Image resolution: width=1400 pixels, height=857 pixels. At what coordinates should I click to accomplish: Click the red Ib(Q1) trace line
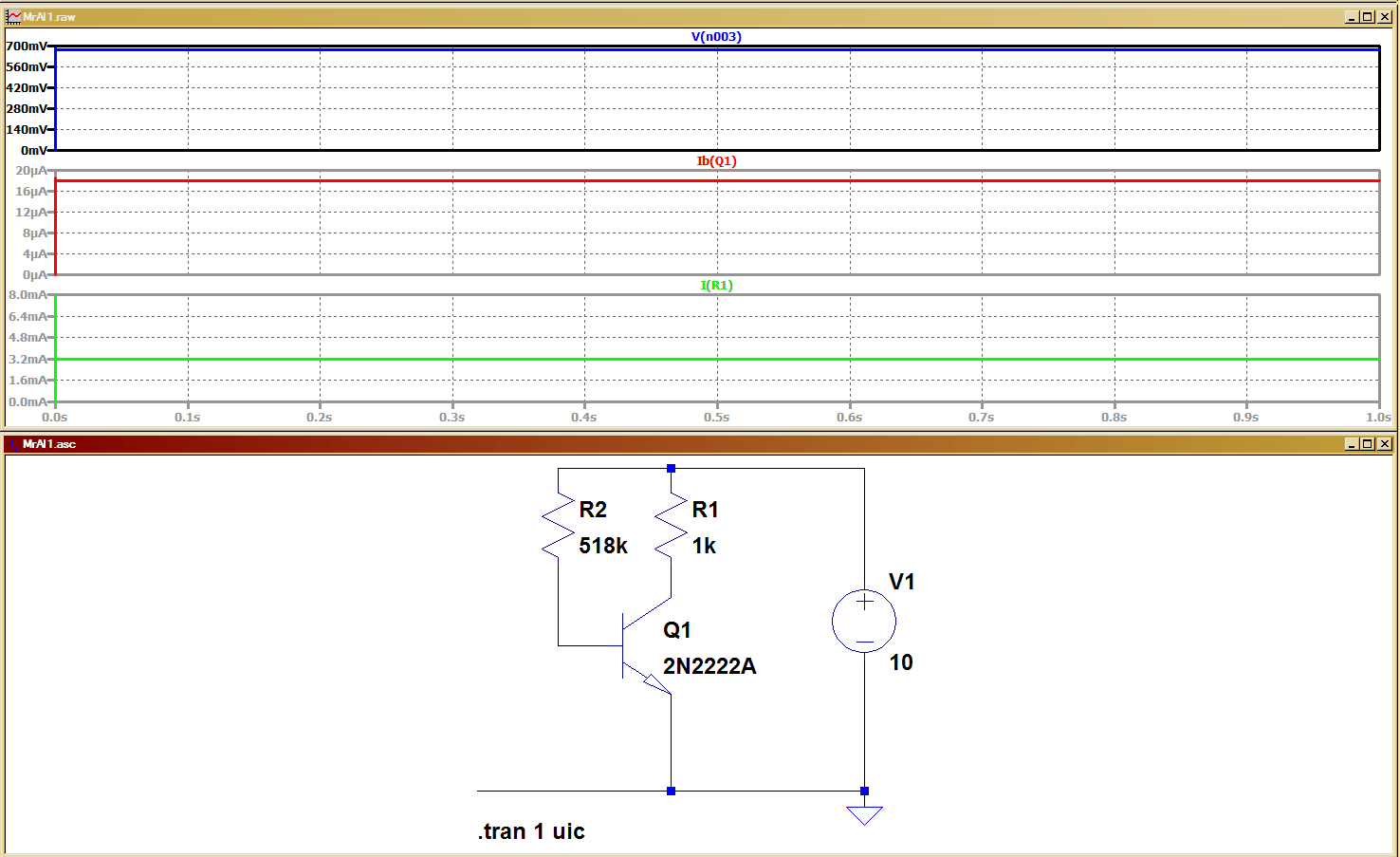(x=716, y=180)
